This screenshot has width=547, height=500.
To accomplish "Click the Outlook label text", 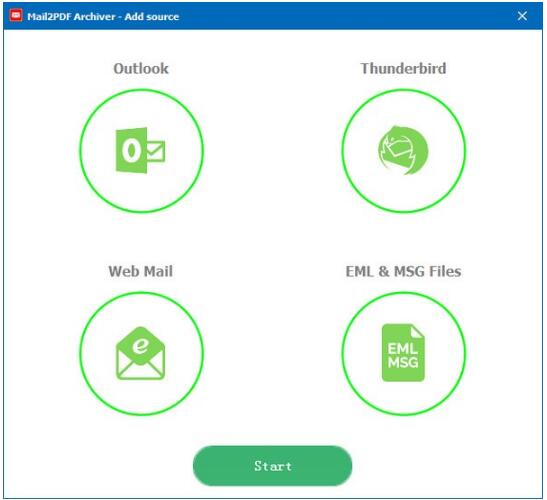I will (141, 68).
